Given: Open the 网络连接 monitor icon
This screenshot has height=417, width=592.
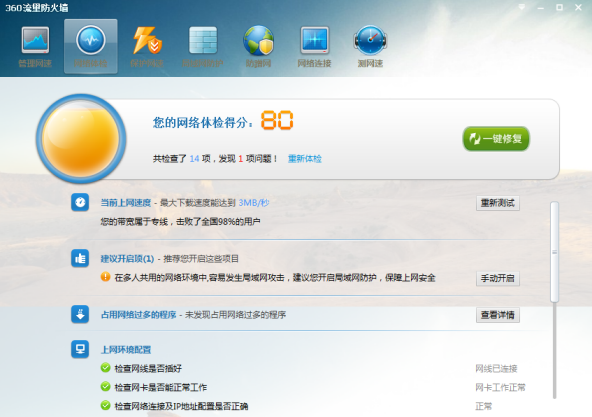Looking at the screenshot, I should (x=314, y=46).
